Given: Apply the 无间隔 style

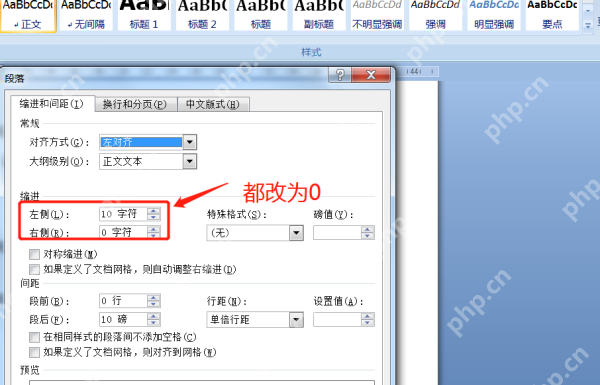Looking at the screenshot, I should [x=86, y=15].
